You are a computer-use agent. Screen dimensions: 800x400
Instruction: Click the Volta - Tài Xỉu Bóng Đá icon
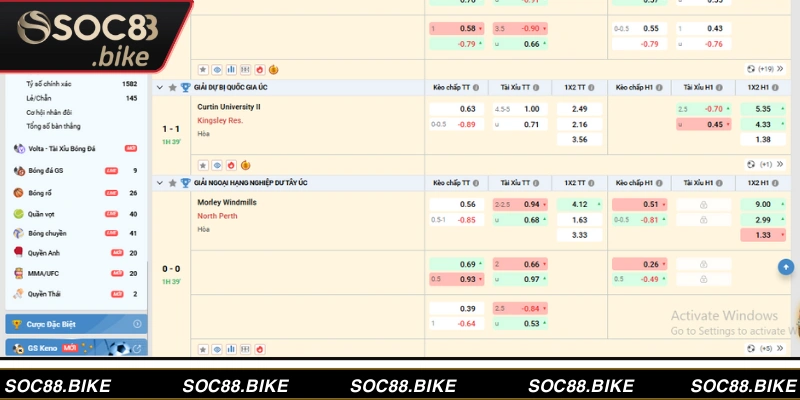pyautogui.click(x=18, y=148)
